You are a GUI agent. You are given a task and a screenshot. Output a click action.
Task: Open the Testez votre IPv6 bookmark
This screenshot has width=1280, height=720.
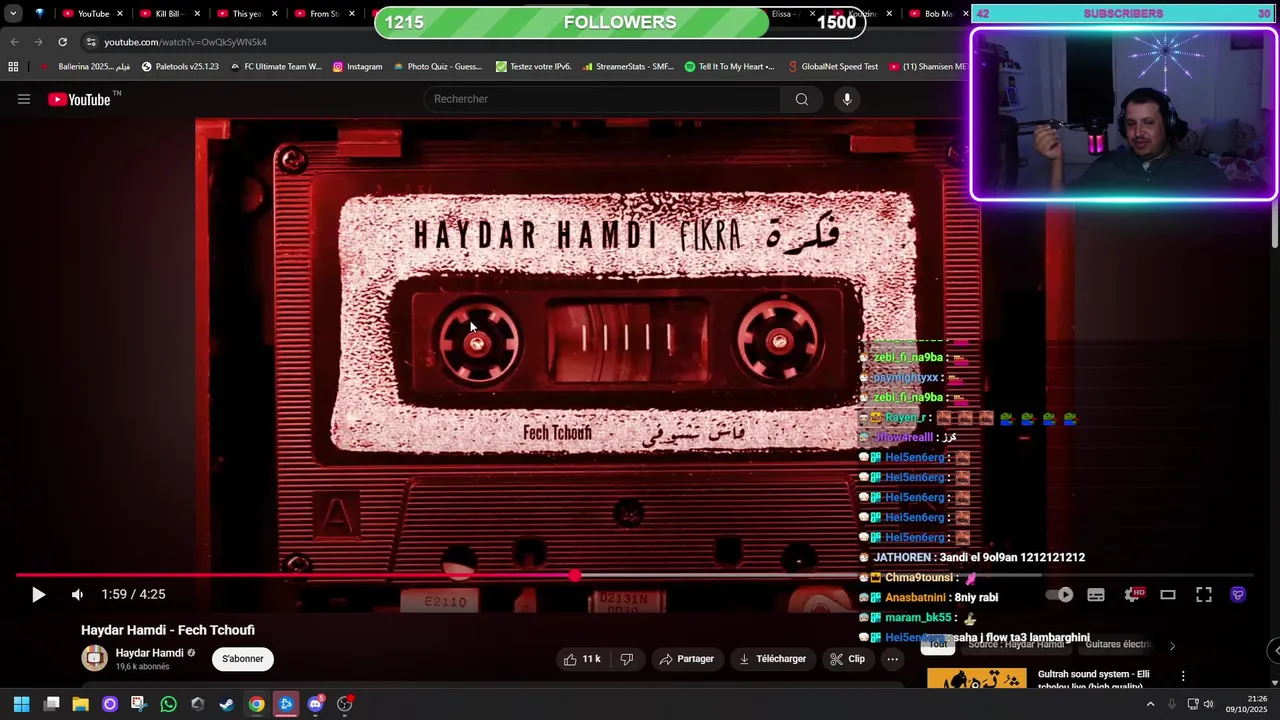[x=534, y=67]
